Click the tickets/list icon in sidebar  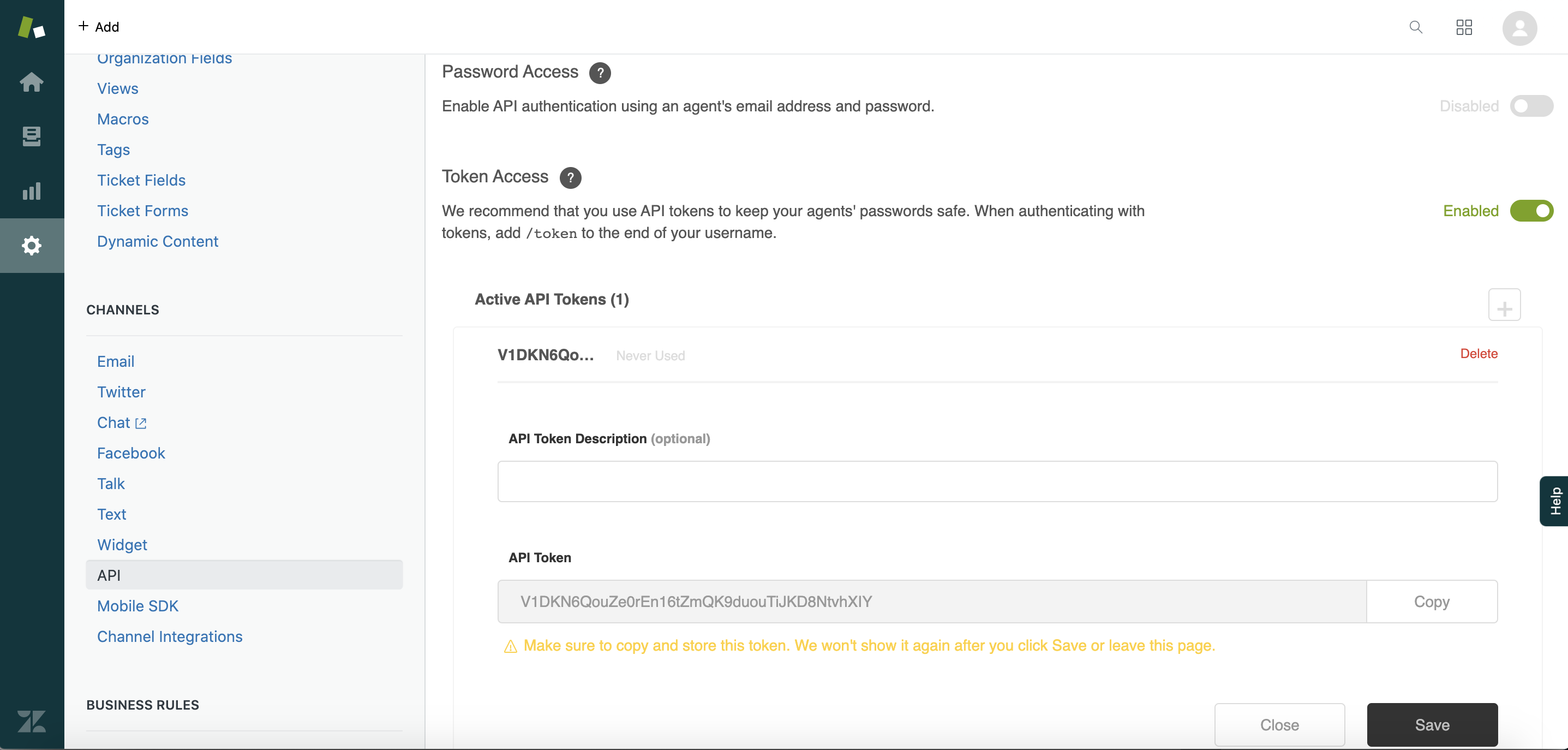[x=31, y=135]
